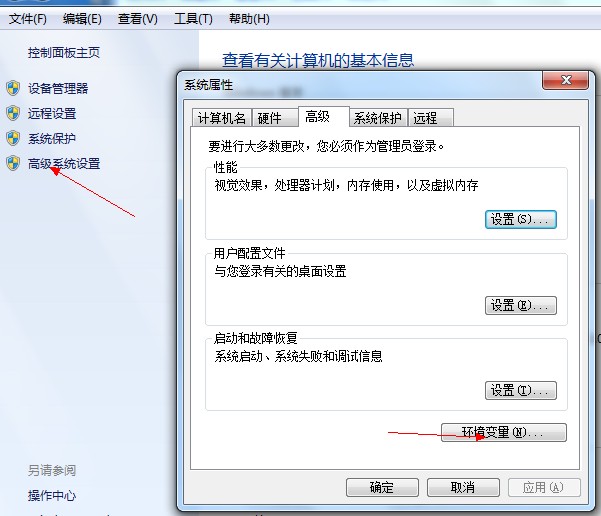Open user profiles 设置(E) button
Image resolution: width=601 pixels, height=516 pixels.
521,306
